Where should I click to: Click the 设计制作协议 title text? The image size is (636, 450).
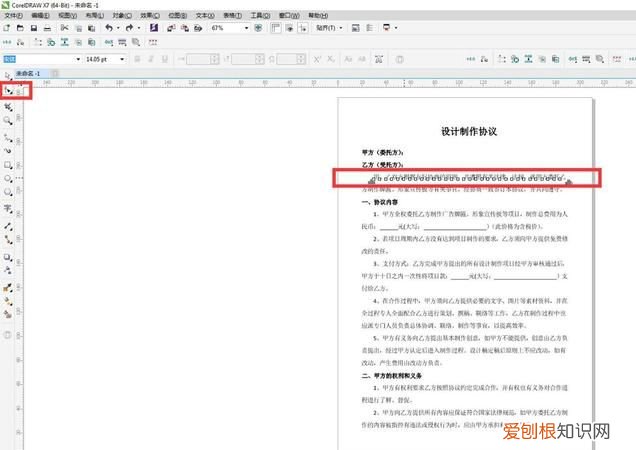(x=469, y=131)
